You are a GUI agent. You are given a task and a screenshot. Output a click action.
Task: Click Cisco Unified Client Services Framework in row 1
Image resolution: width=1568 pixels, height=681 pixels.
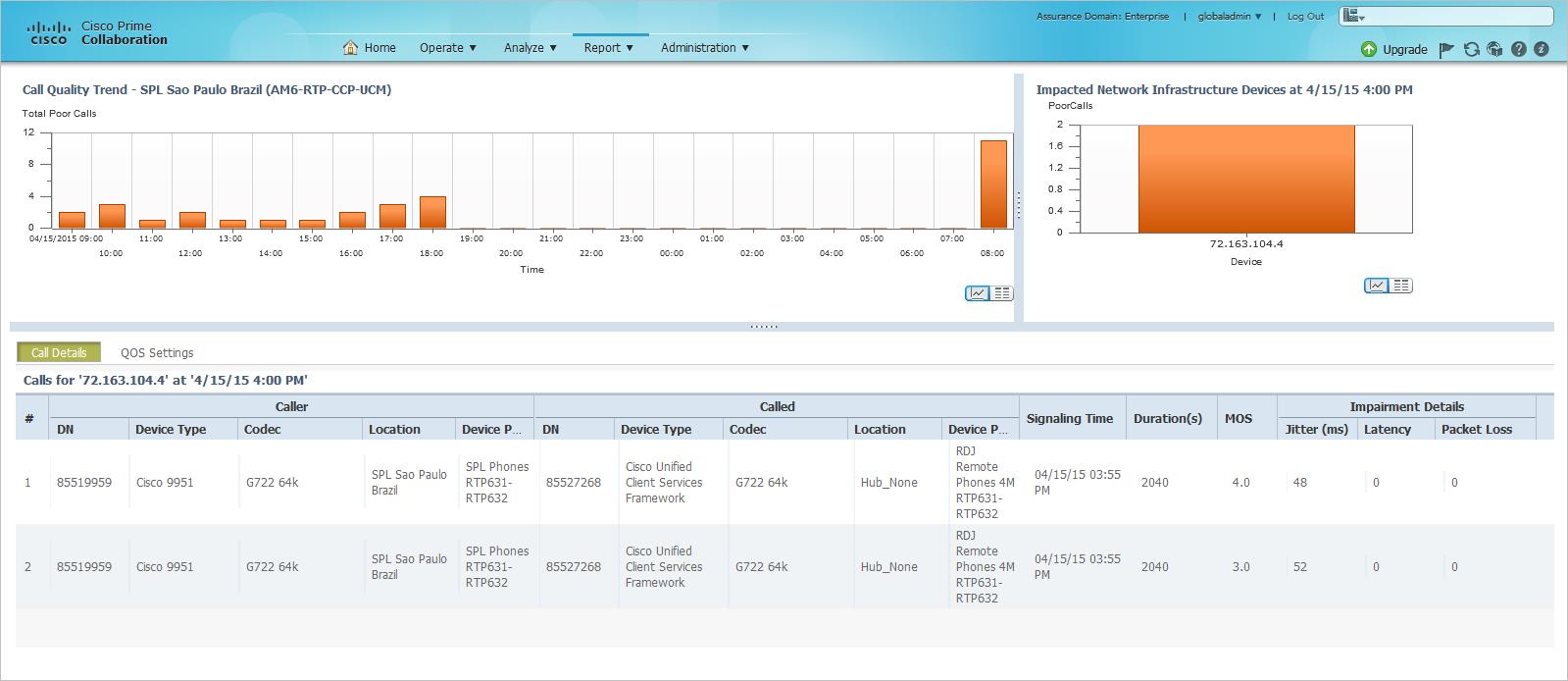[664, 483]
